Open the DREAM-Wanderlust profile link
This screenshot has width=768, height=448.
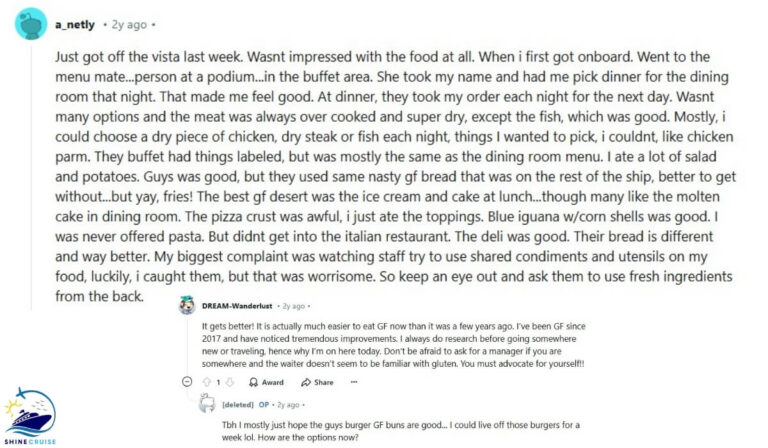point(237,306)
